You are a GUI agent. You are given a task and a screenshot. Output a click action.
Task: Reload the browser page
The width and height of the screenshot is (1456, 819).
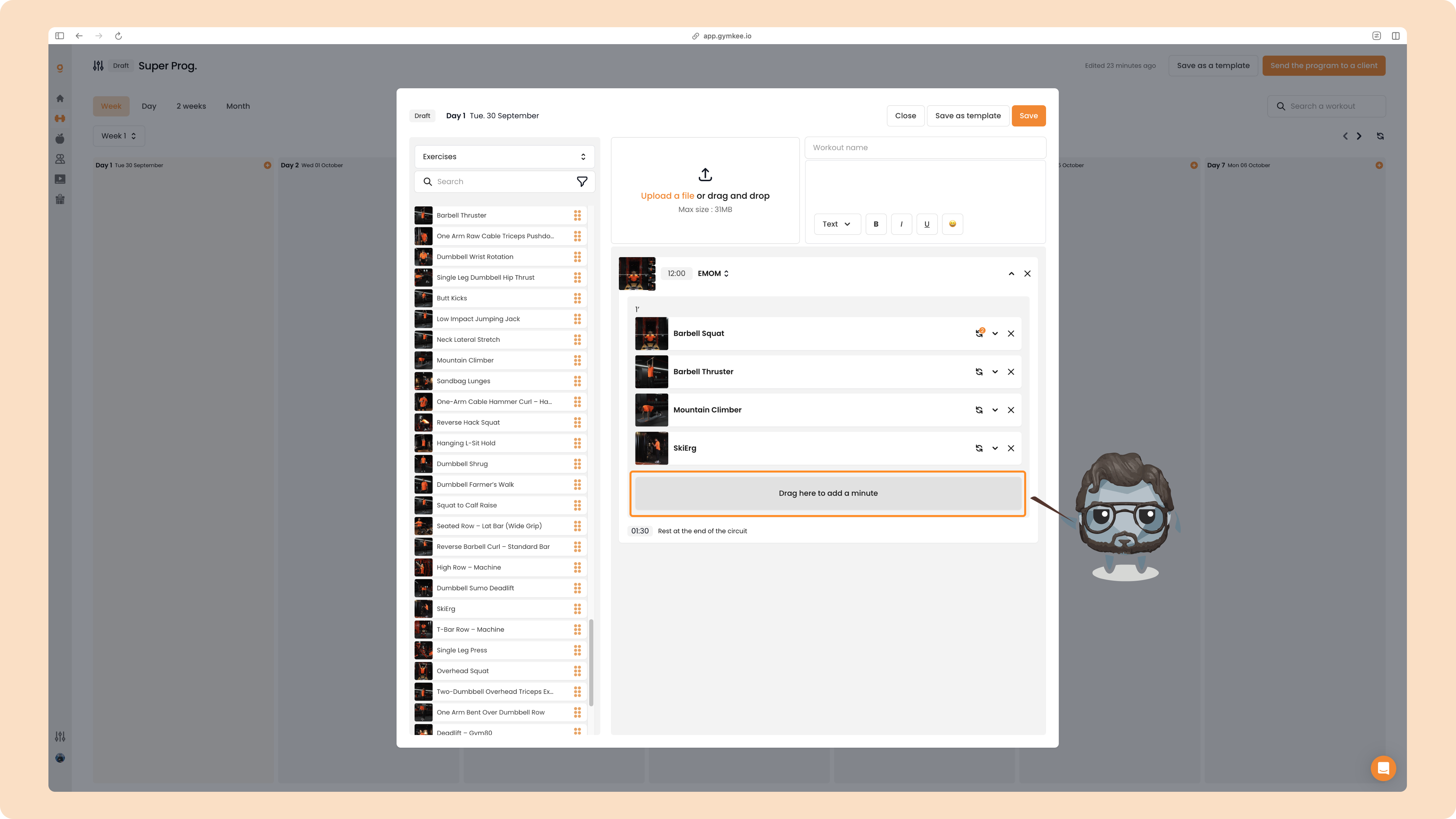coord(118,36)
